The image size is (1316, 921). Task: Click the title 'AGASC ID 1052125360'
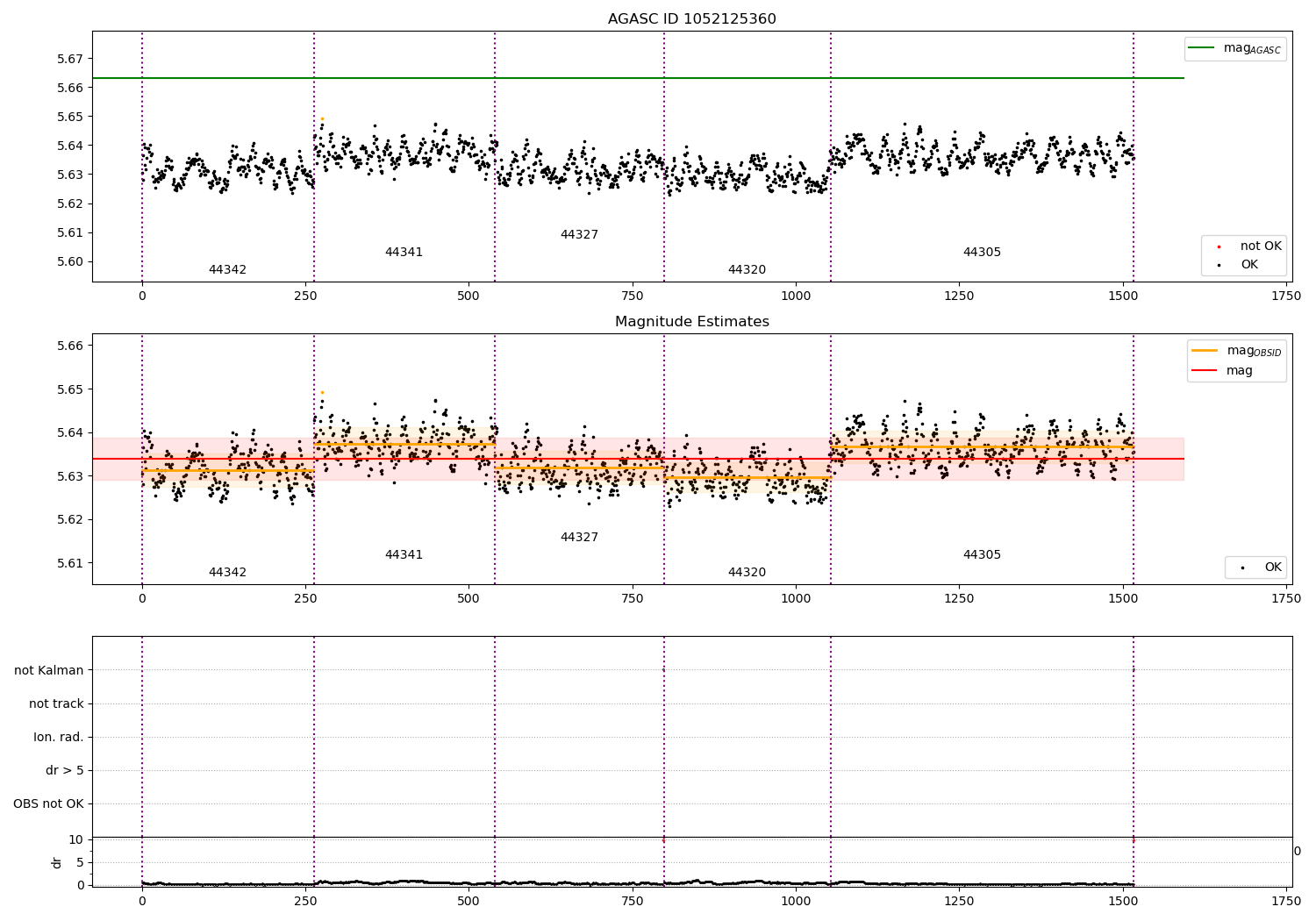[691, 19]
